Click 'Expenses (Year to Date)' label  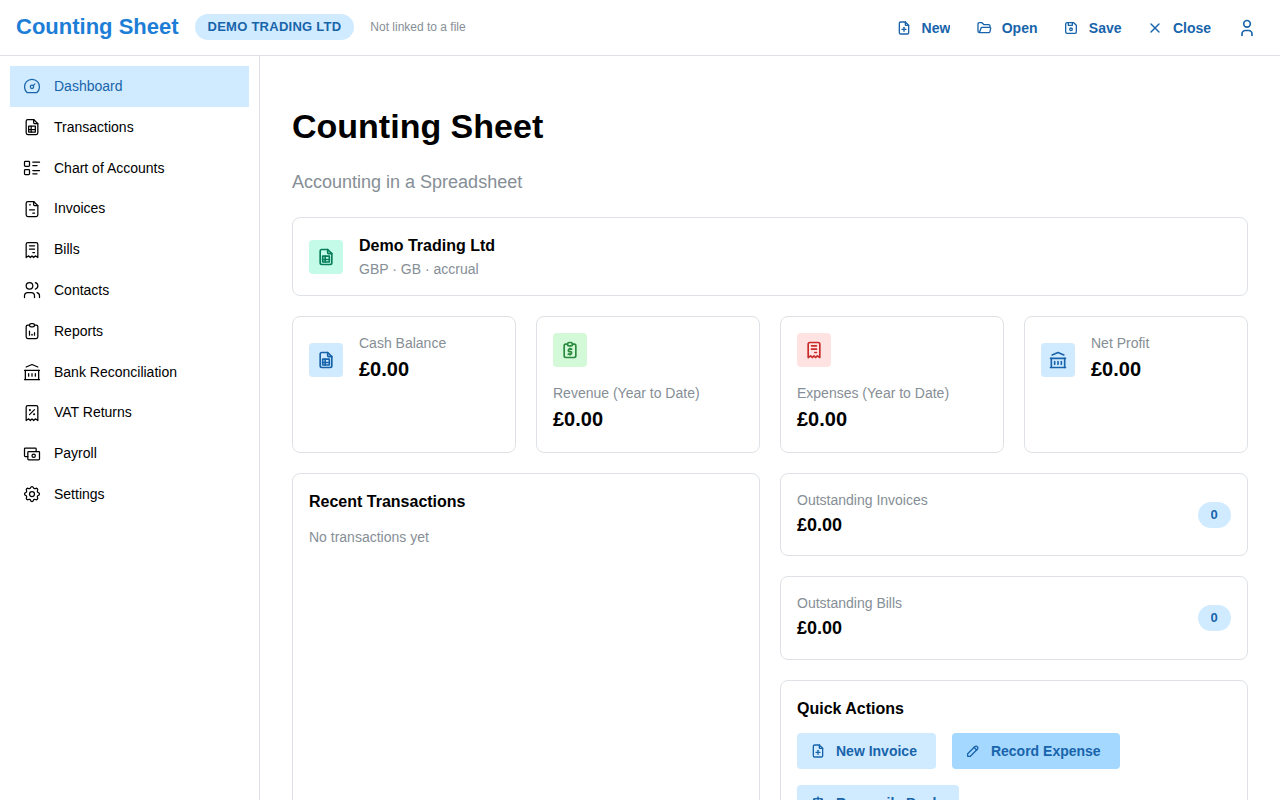873,393
